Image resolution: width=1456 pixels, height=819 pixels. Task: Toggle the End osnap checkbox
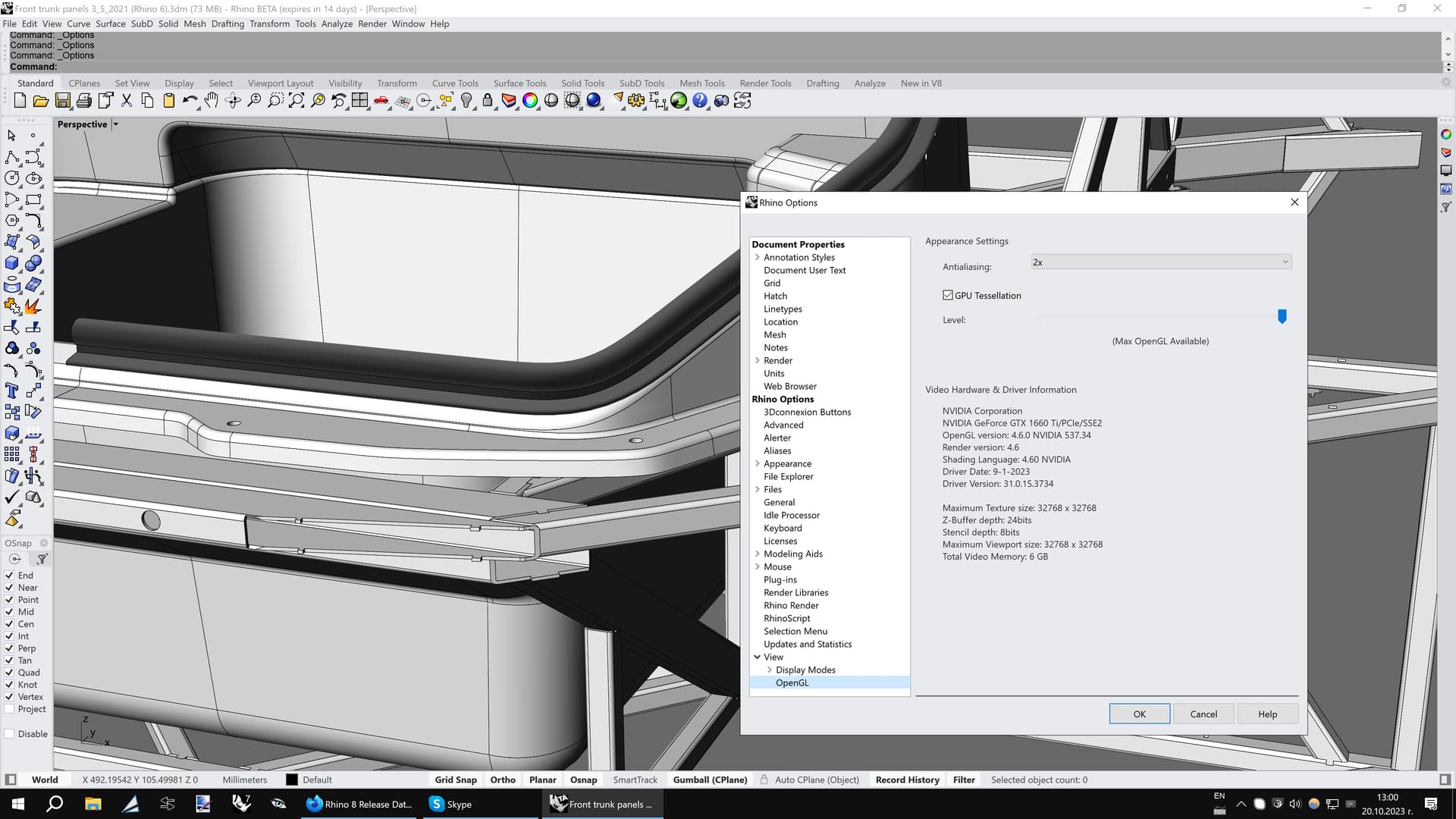click(10, 576)
